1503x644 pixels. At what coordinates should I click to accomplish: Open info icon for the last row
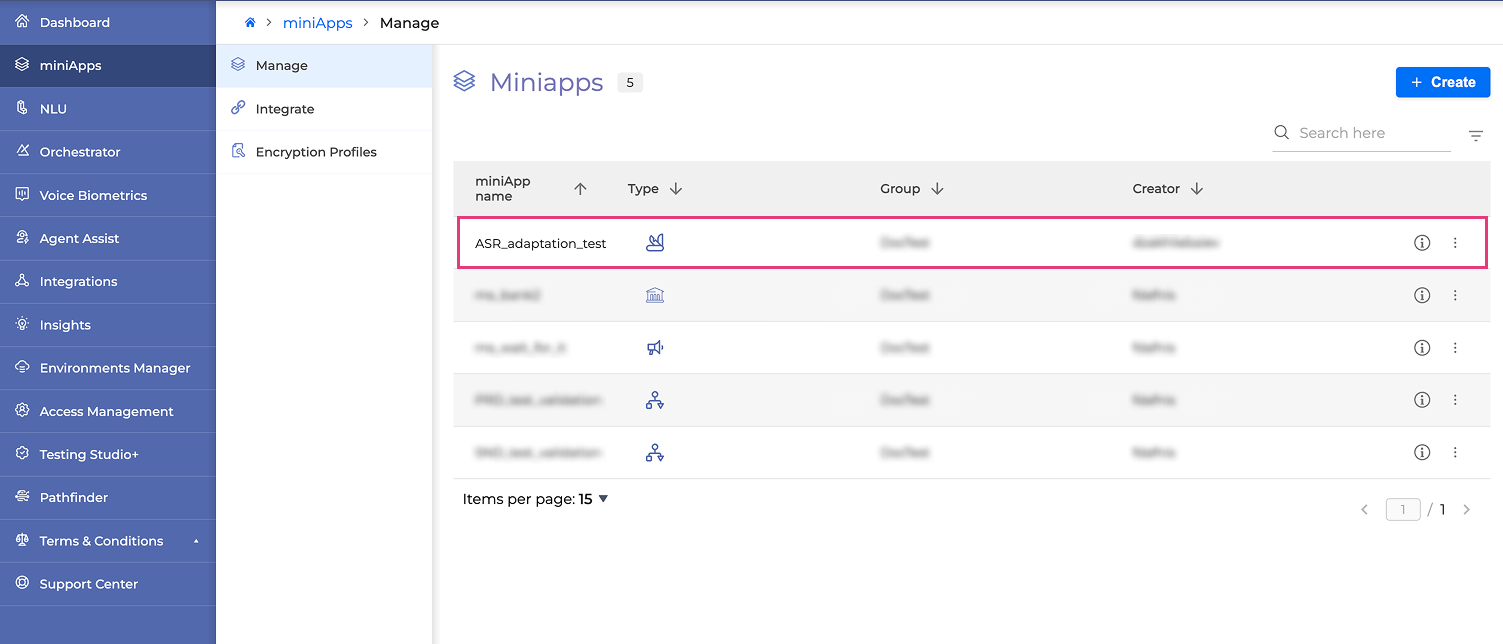click(1422, 452)
